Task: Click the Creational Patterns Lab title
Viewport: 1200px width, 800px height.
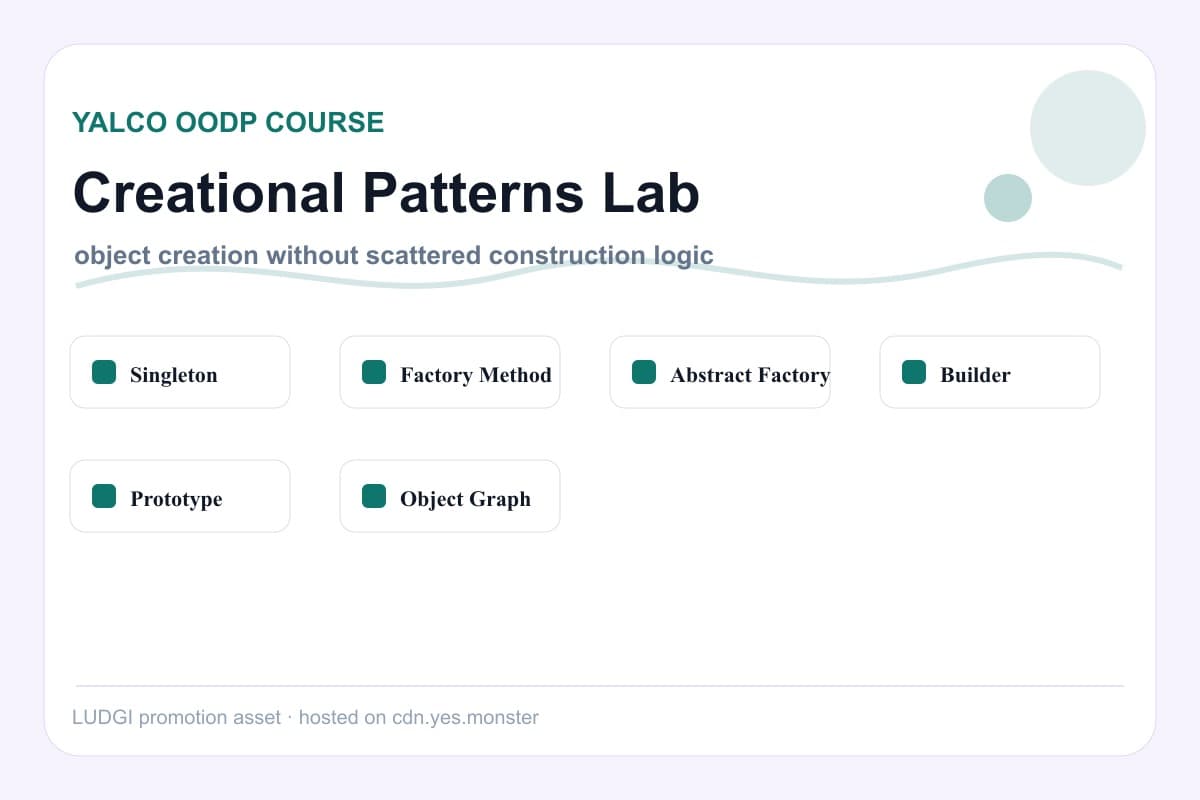Action: click(386, 192)
